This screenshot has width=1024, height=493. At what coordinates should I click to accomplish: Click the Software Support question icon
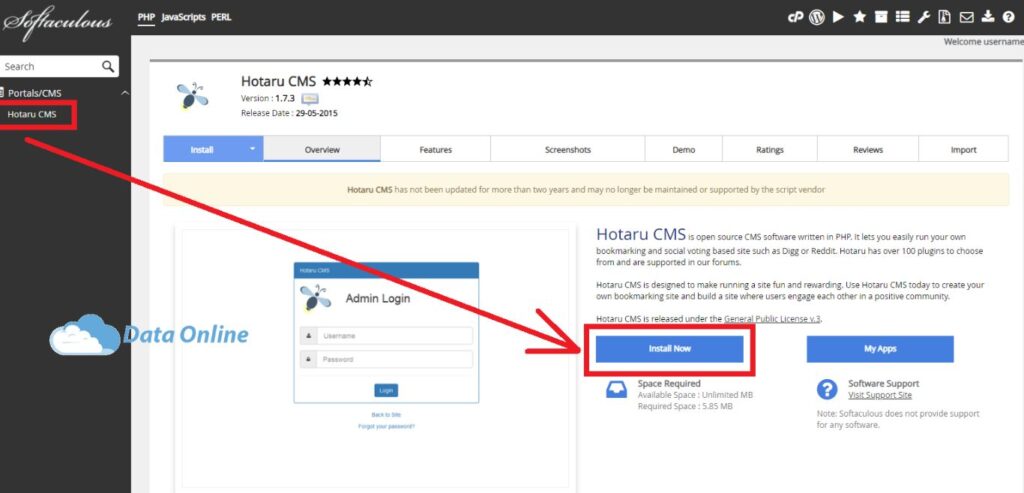point(827,390)
